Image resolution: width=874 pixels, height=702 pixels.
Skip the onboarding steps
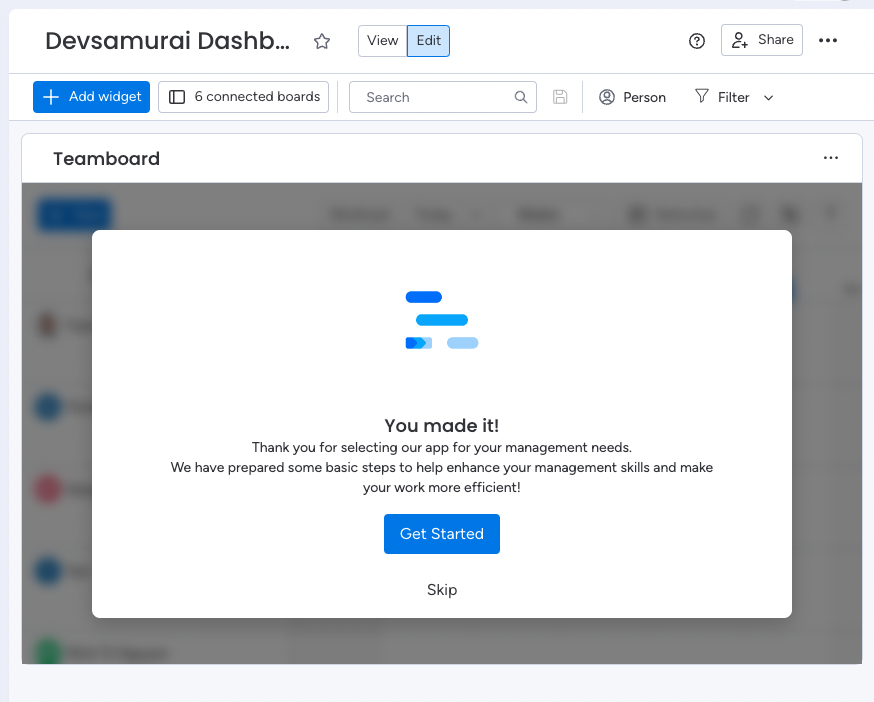click(442, 590)
